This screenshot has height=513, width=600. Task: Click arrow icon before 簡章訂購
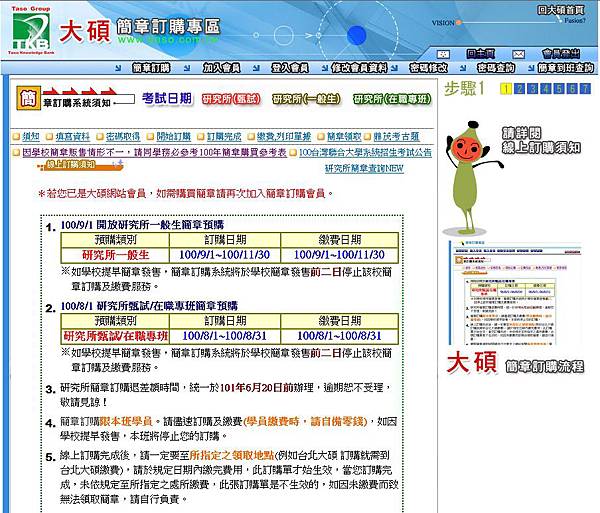(118, 68)
